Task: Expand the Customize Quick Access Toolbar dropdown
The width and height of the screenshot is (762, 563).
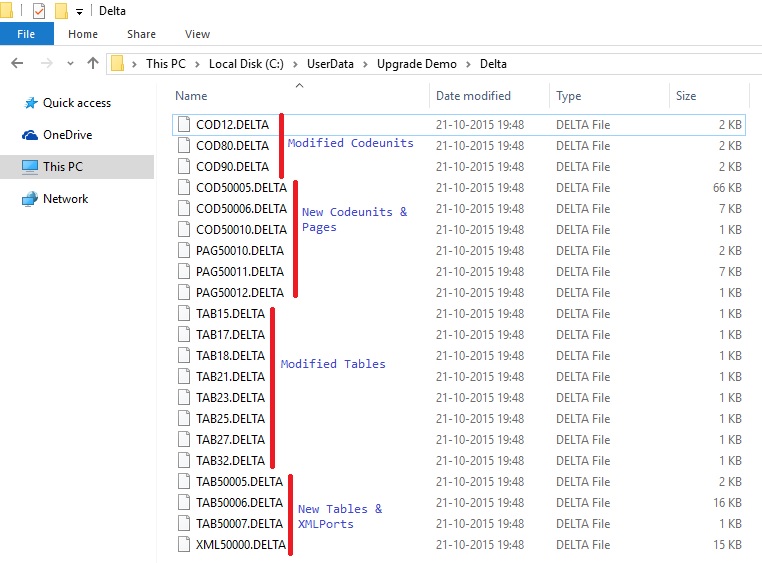Action: 79,11
